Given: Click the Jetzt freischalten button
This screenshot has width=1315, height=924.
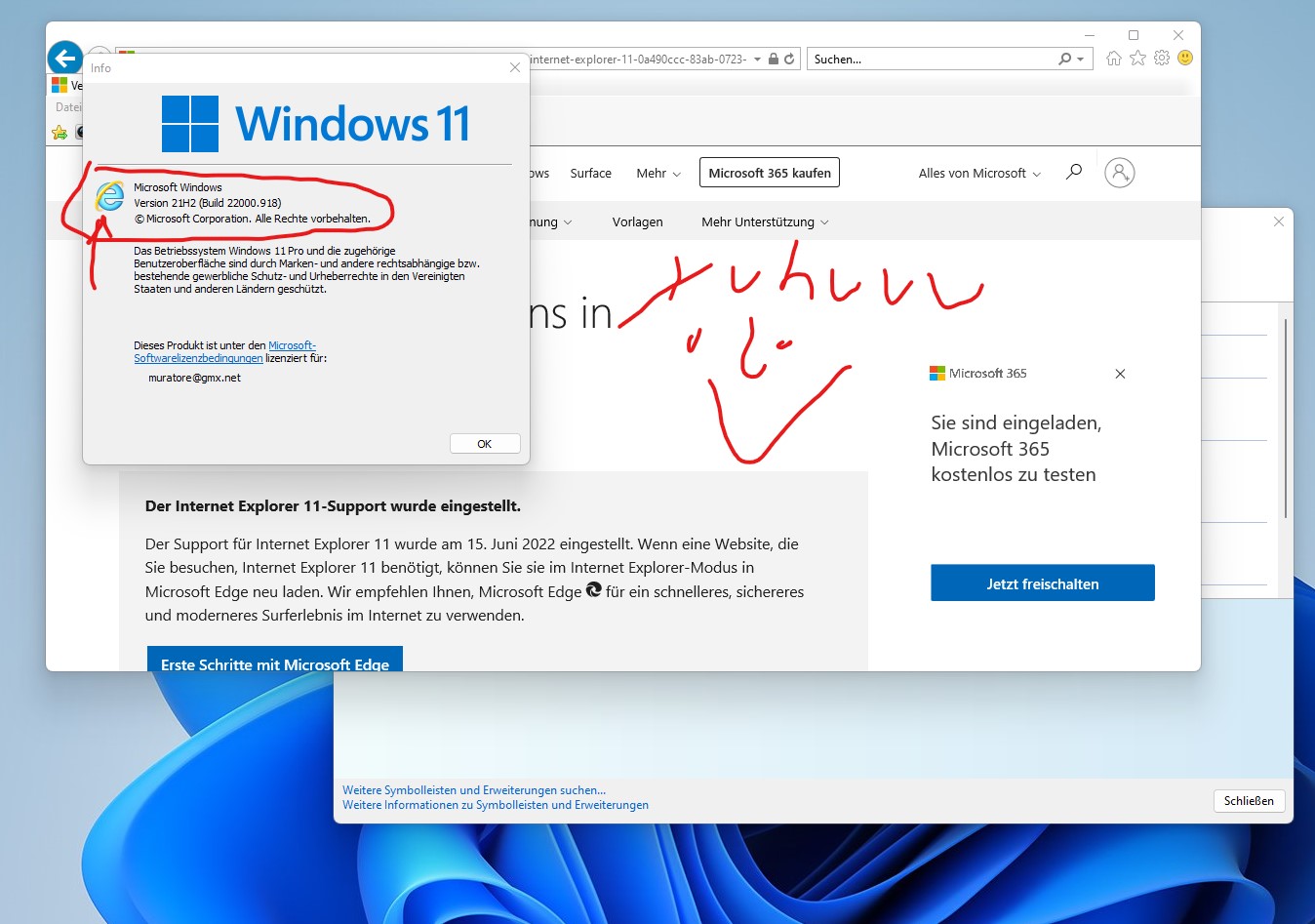Looking at the screenshot, I should pyautogui.click(x=1042, y=583).
